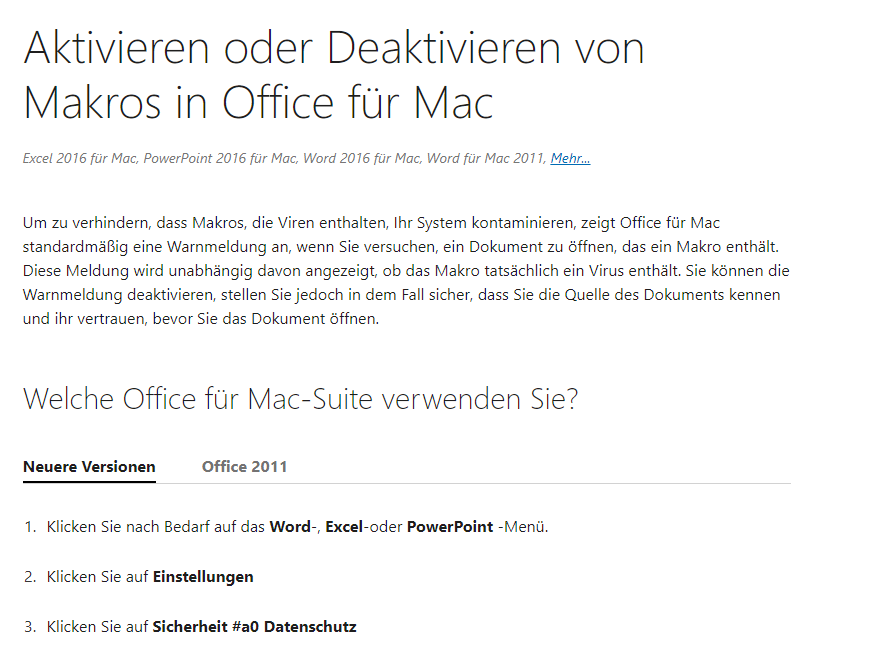Click the list number 2 marker
This screenshot has height=647, width=874.
[x=30, y=577]
